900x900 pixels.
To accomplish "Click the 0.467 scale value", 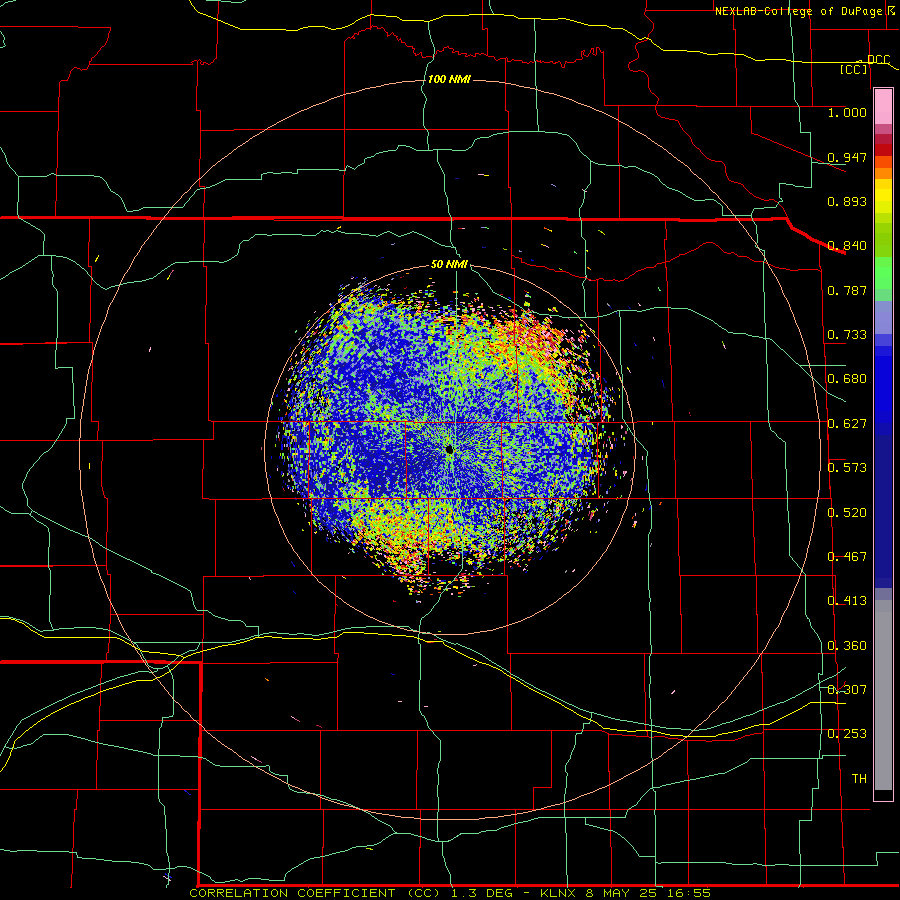I will click(x=847, y=557).
